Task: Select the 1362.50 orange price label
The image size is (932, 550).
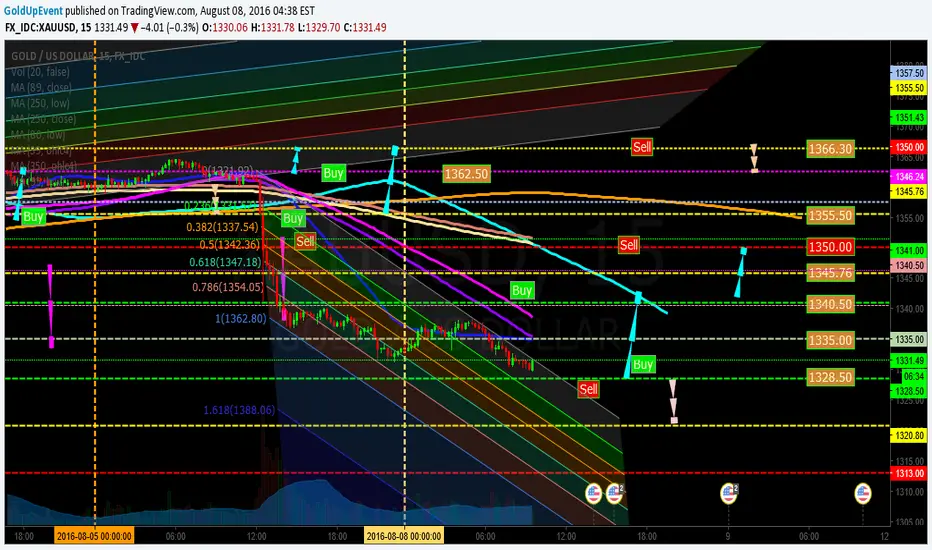Action: 467,174
